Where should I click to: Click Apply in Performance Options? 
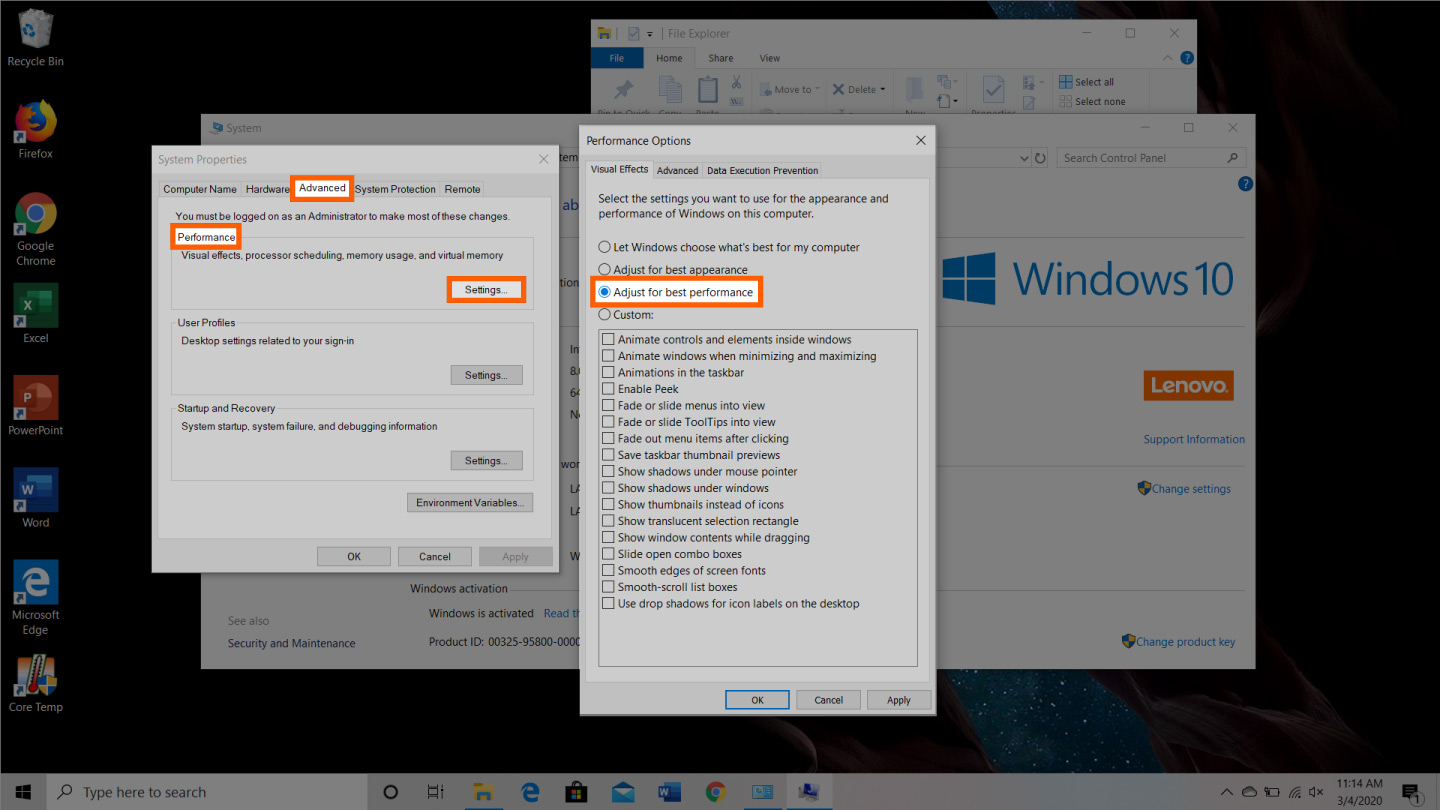pyautogui.click(x=898, y=700)
